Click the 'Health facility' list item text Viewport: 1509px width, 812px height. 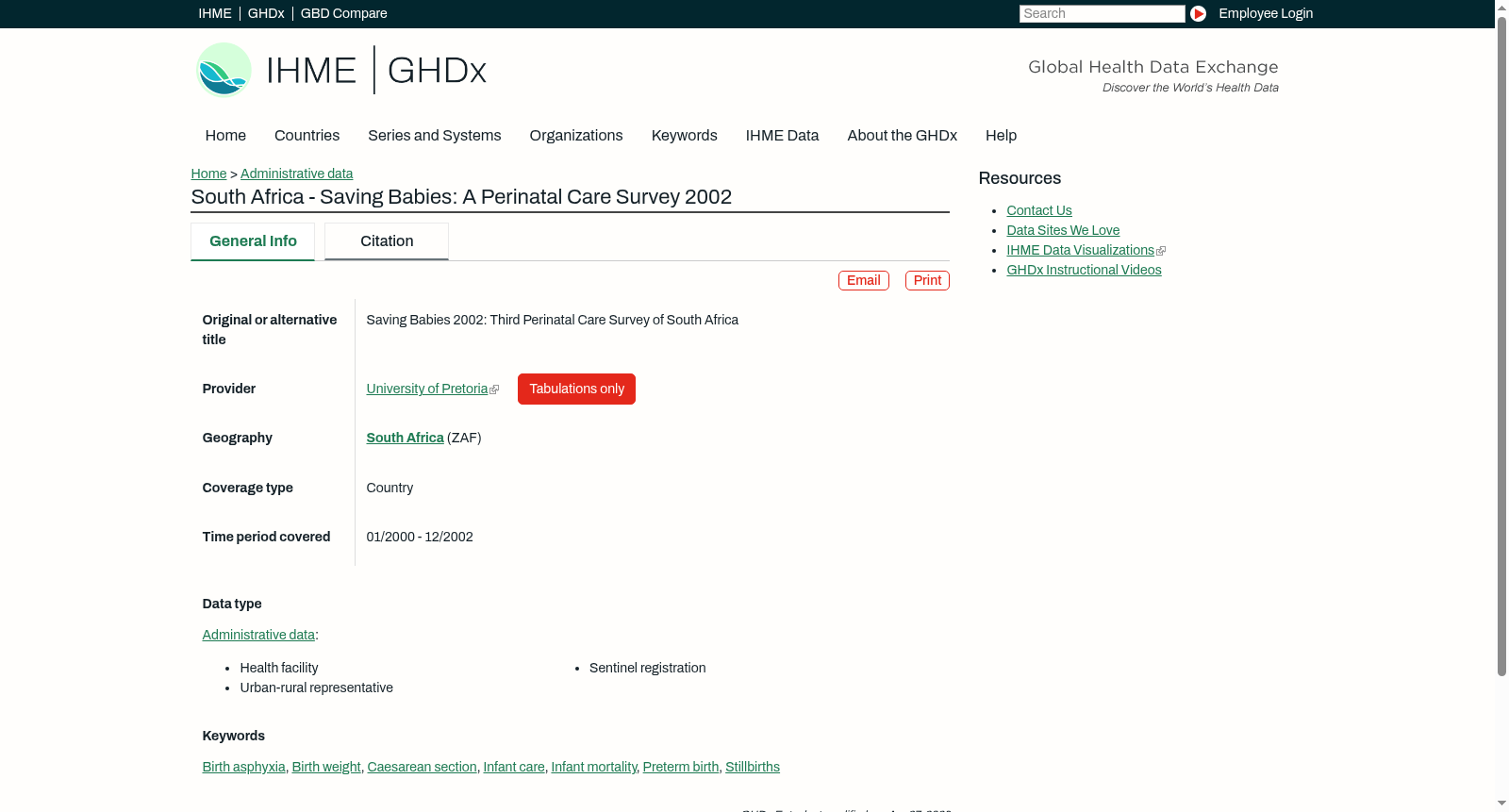click(x=279, y=668)
